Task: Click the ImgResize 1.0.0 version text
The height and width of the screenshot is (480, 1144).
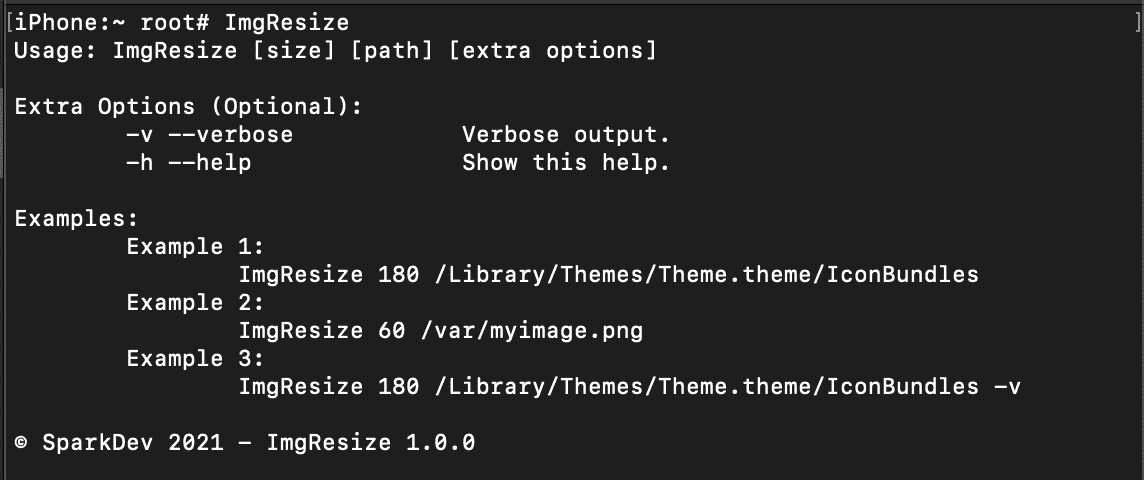Action: point(371,443)
